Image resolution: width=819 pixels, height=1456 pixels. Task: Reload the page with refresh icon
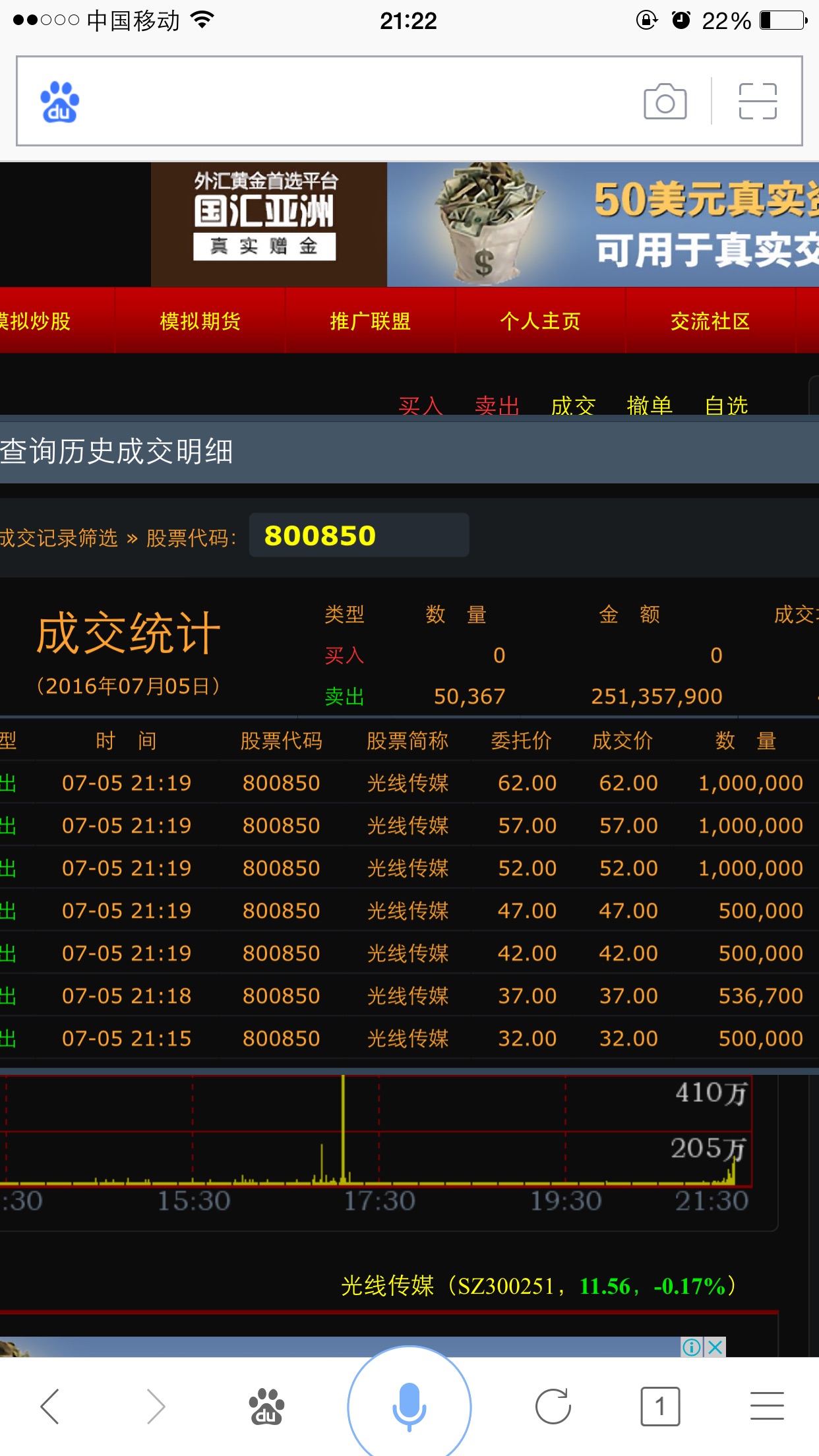553,1406
